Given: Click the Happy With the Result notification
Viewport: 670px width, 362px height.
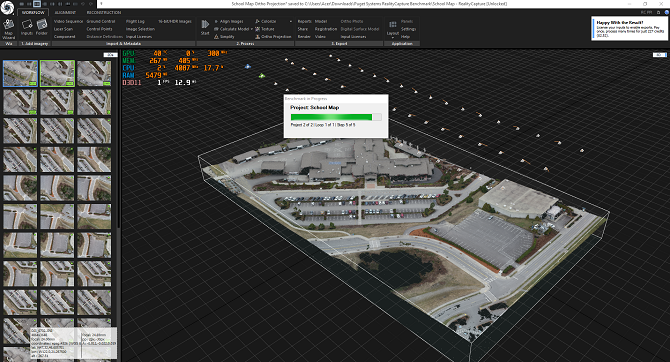Looking at the screenshot, I should point(629,29).
